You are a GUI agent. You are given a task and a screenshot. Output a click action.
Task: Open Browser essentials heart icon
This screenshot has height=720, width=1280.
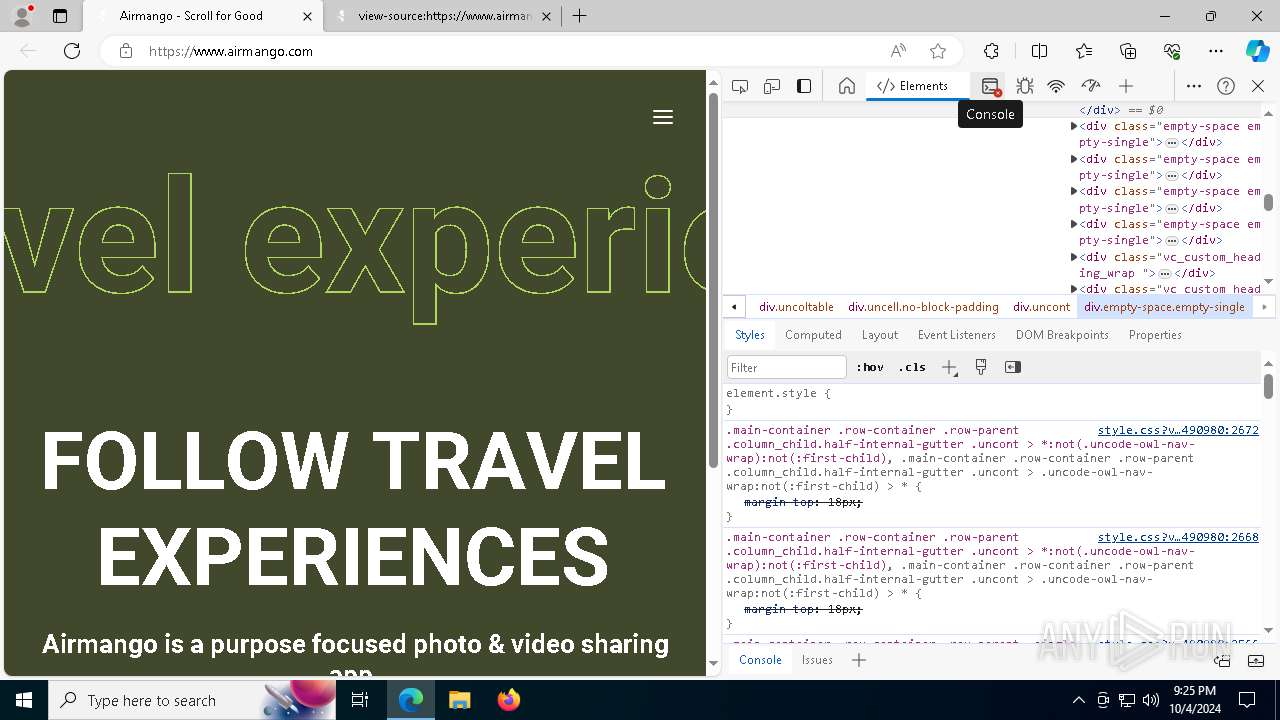(1172, 51)
